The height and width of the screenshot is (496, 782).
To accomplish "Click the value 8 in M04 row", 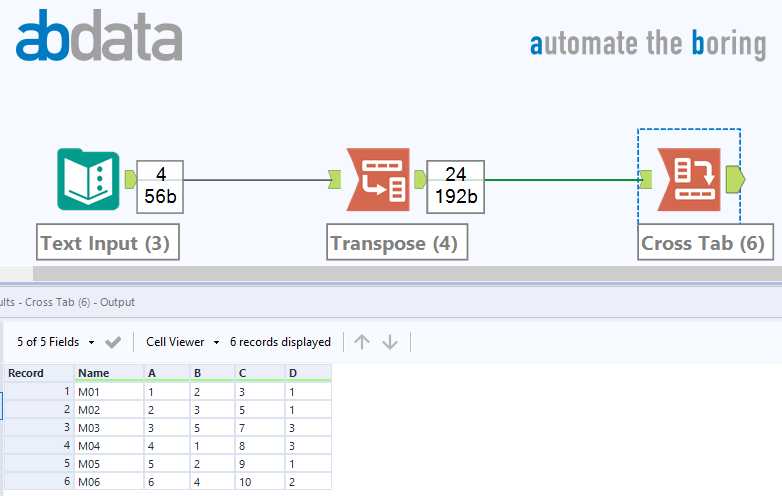I will 260,446.
